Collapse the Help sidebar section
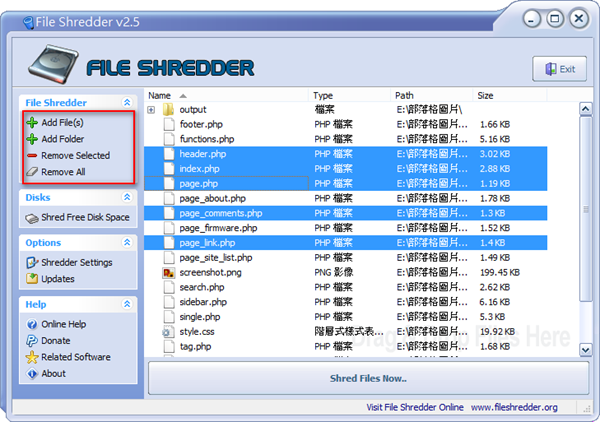 point(127,304)
